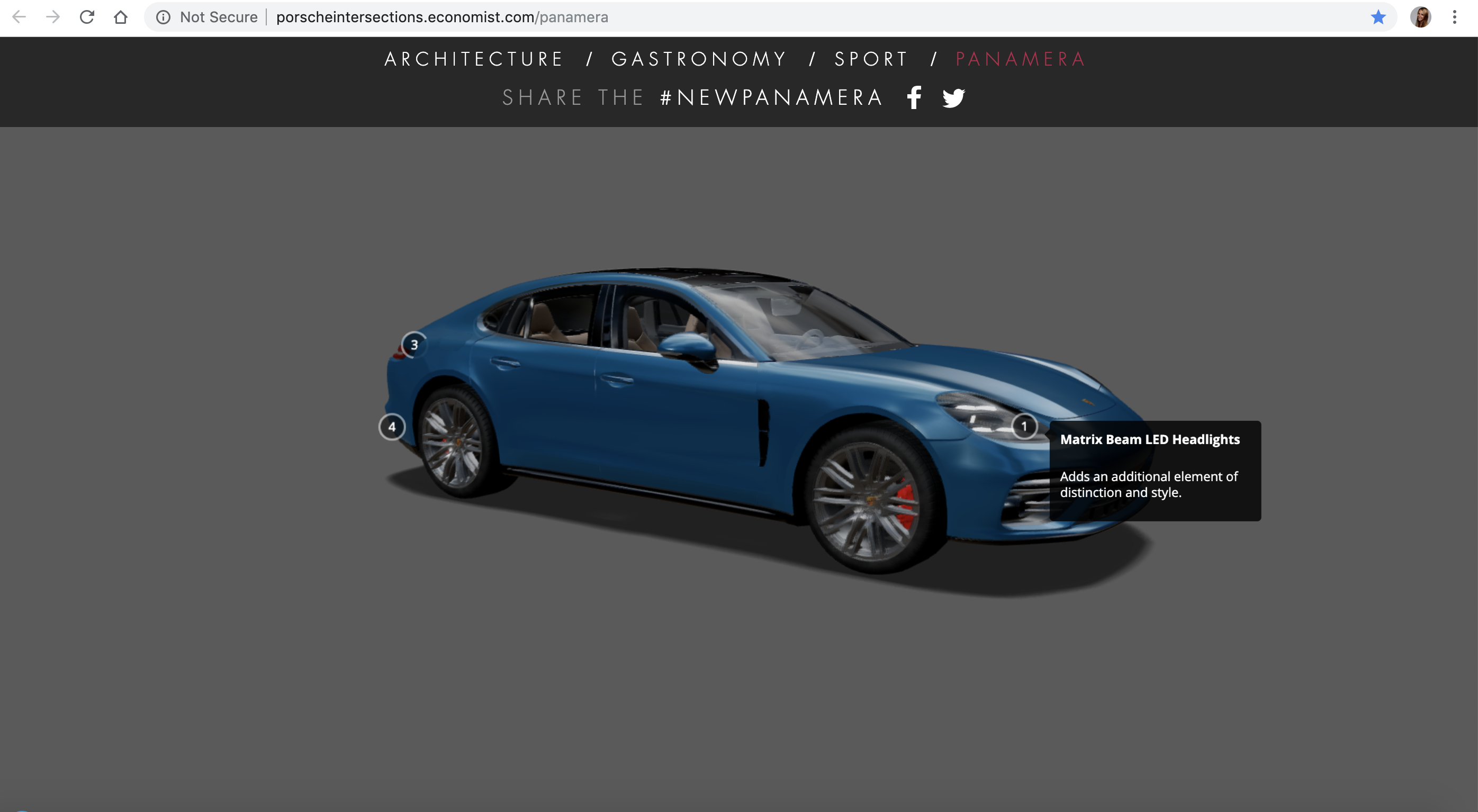This screenshot has width=1478, height=812.
Task: Navigate to the Sport section
Action: click(x=871, y=59)
